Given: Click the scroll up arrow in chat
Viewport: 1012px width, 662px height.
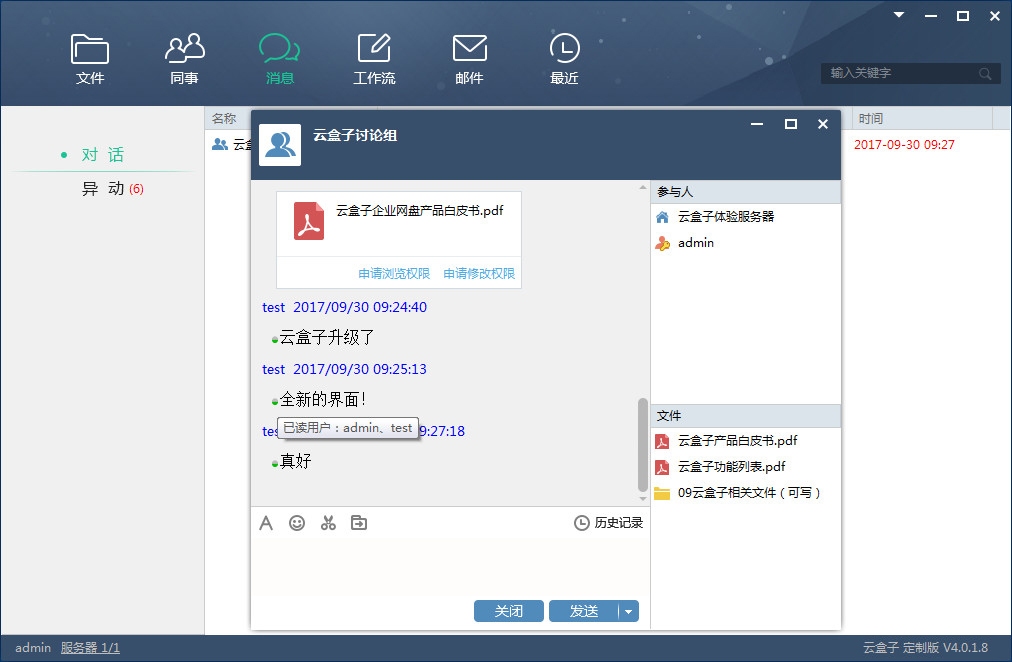Looking at the screenshot, I should click(x=643, y=188).
